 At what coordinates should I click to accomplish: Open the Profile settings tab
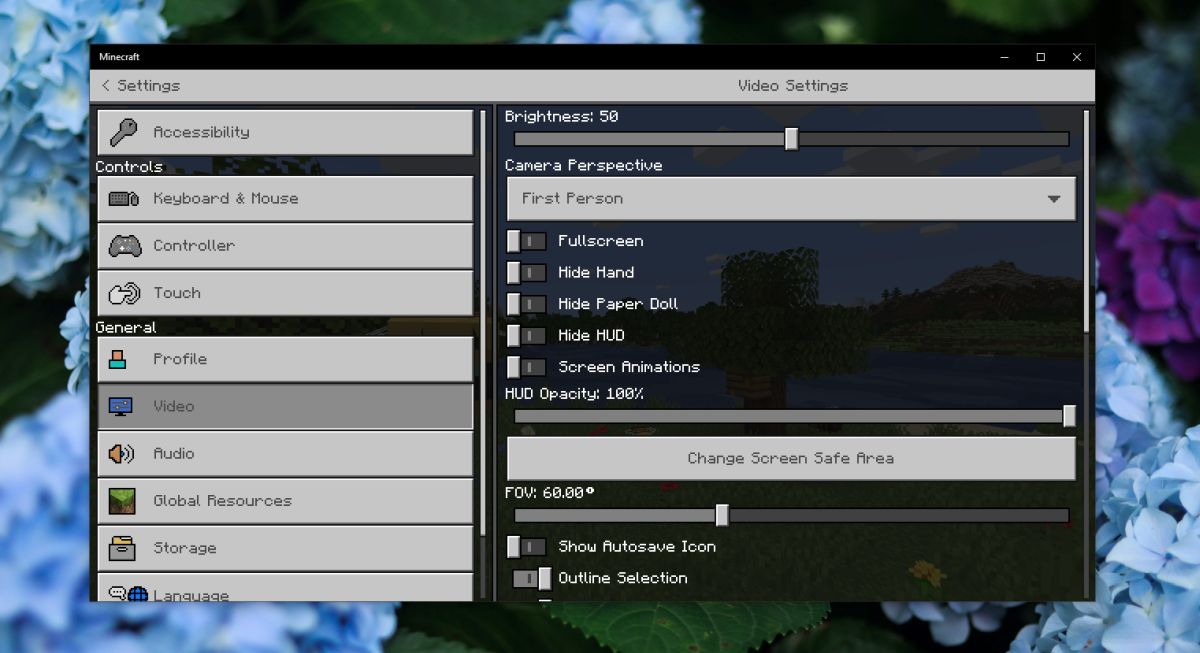(285, 359)
